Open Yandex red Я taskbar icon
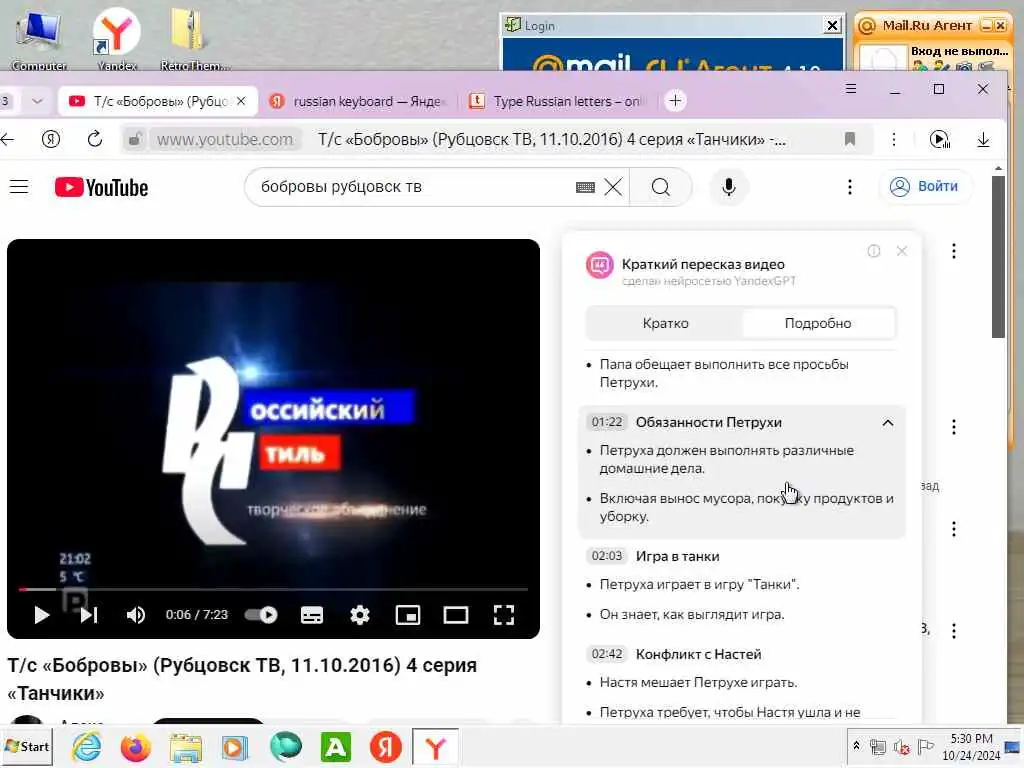Viewport: 1024px width, 768px height. [x=385, y=747]
